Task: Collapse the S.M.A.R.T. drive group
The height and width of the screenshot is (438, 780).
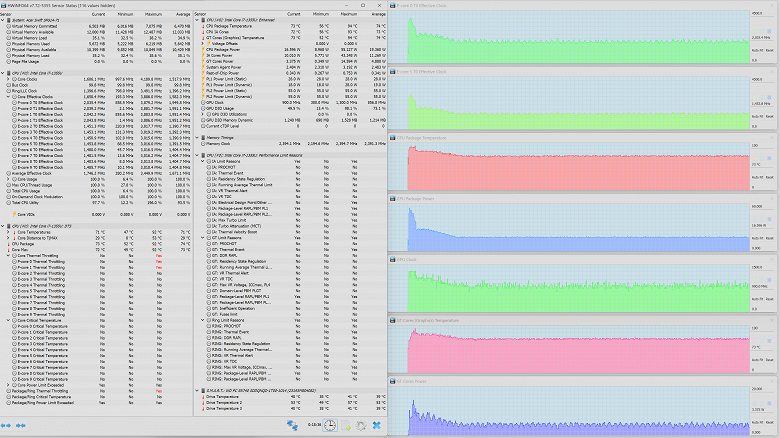Action: pyautogui.click(x=197, y=391)
